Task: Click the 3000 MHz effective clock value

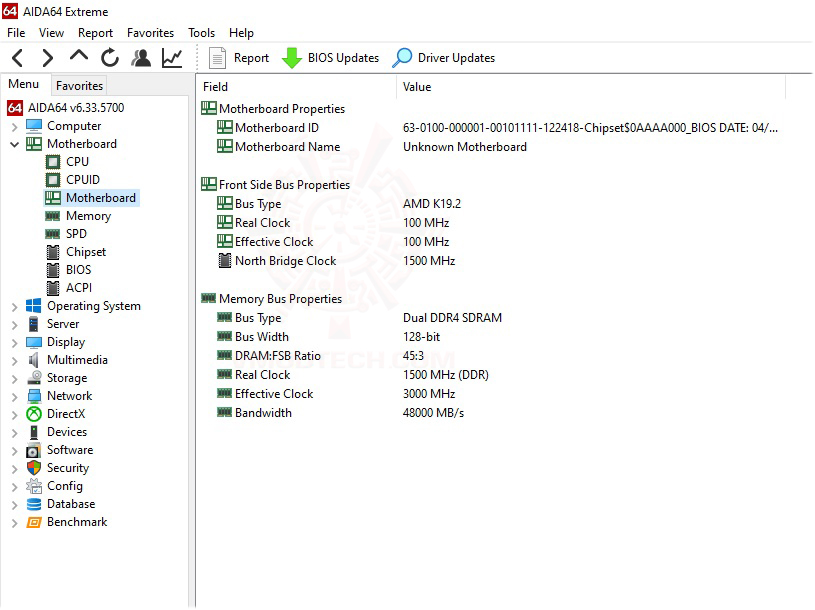Action: click(429, 394)
